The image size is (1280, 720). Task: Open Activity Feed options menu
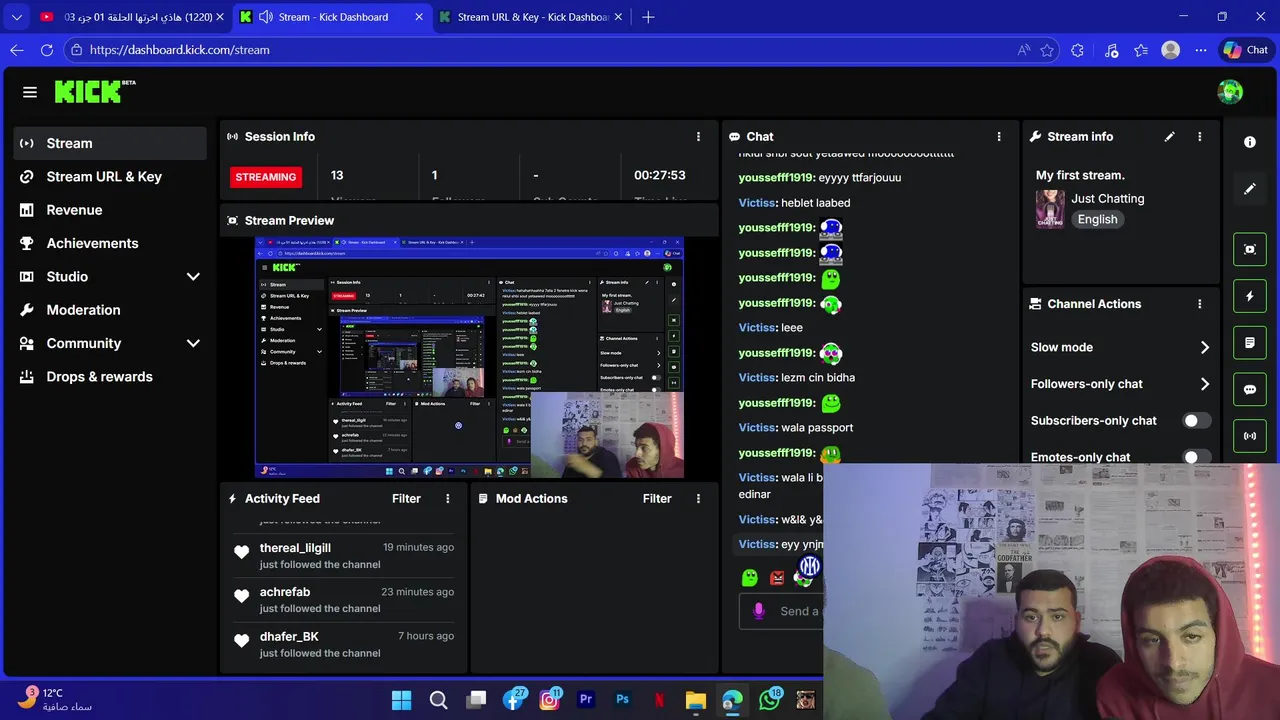pos(447,498)
